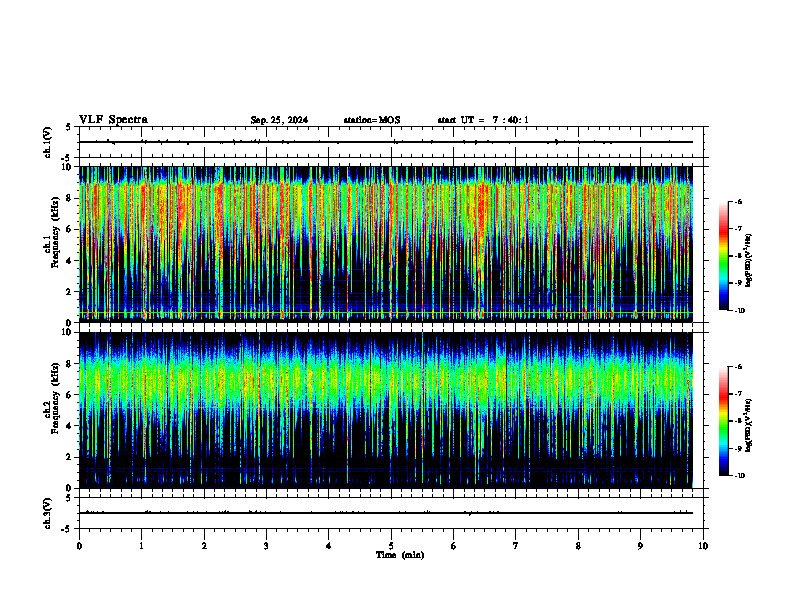
Task: Click time axis tick label "10"
Action: point(703,546)
